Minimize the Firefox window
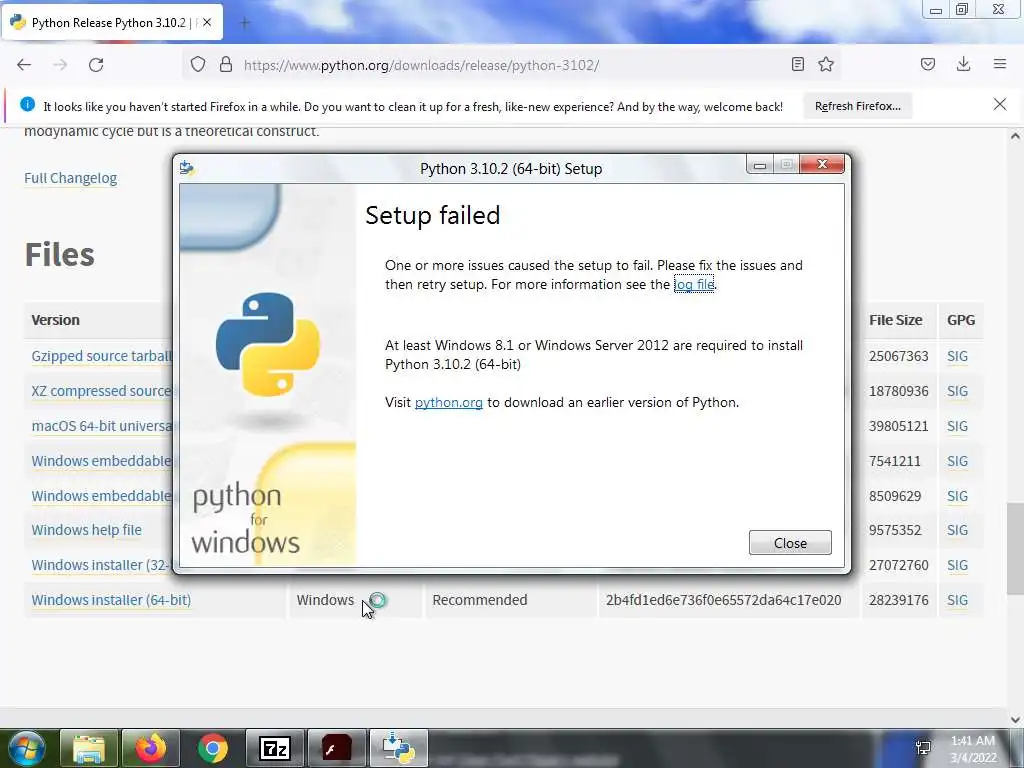The width and height of the screenshot is (1024, 768). [x=936, y=10]
